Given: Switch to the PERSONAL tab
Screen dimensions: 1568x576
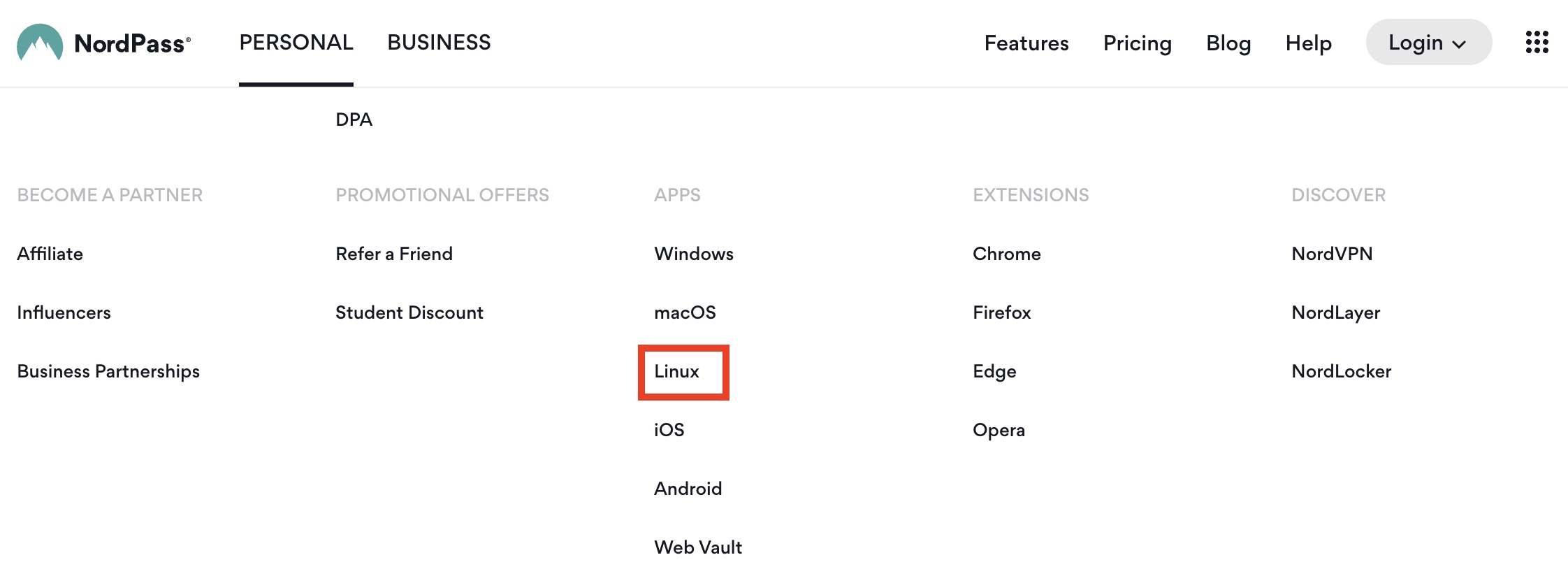Looking at the screenshot, I should (296, 43).
